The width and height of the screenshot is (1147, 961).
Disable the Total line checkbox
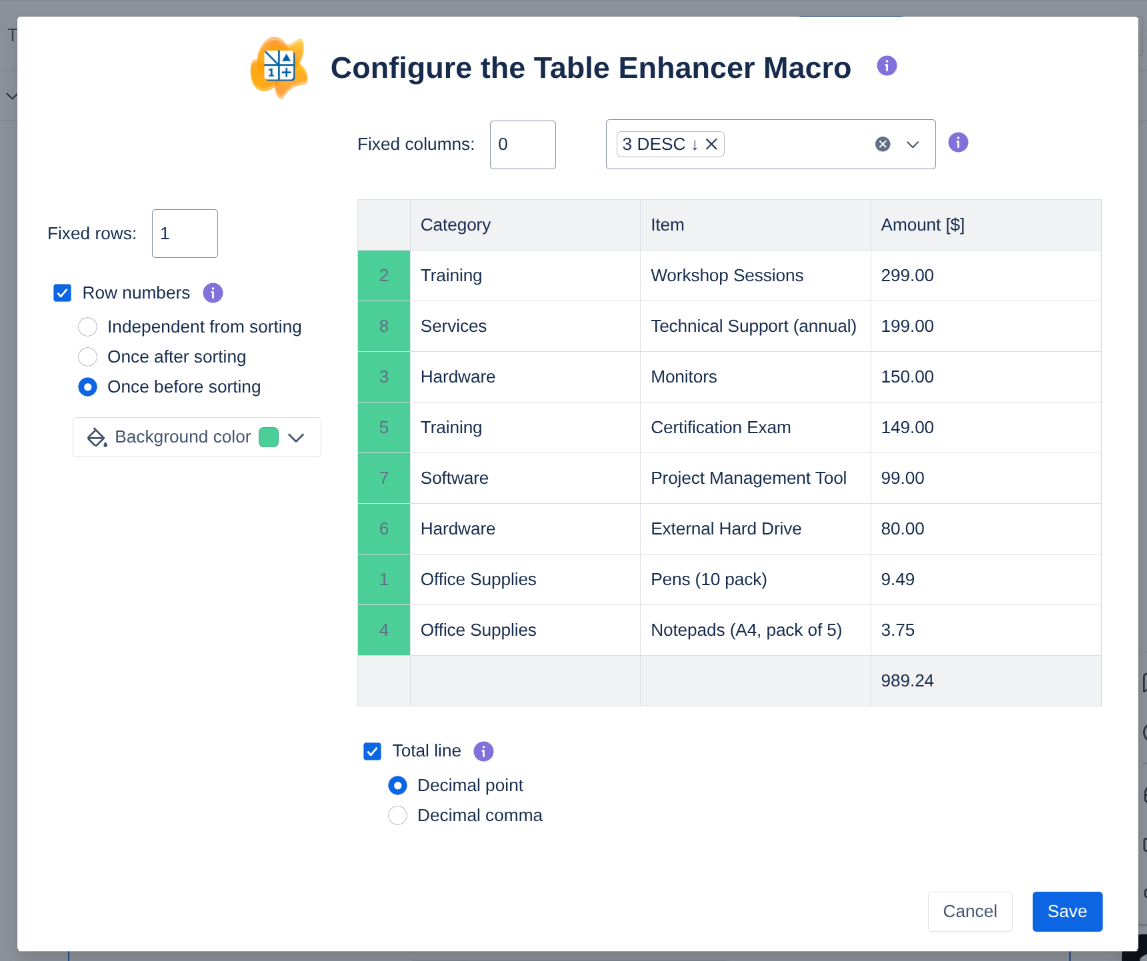click(373, 751)
